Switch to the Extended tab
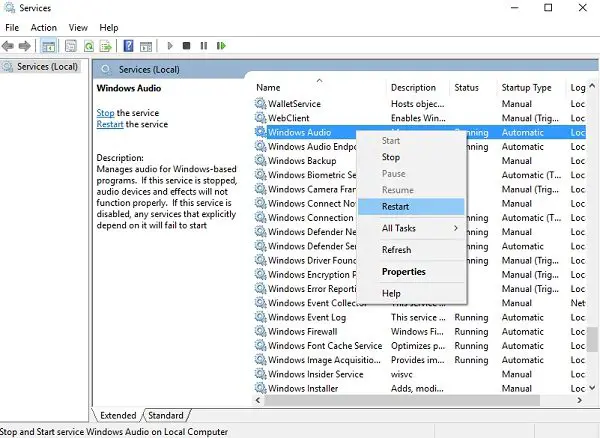 [x=118, y=415]
